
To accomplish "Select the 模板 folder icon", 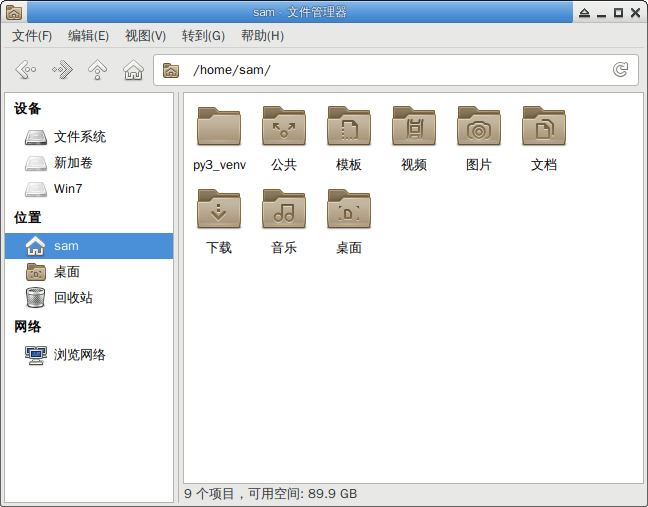I will pos(349,127).
